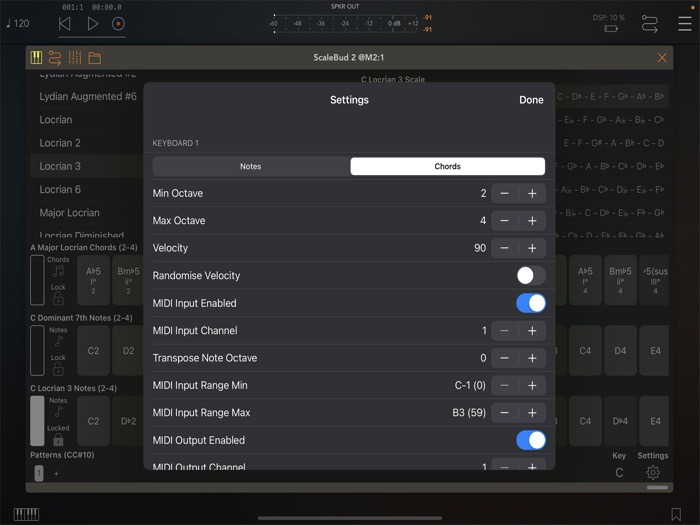Click the Major Locrian Chords velocity strip
Viewport: 700px width, 525px height.
pos(37,280)
